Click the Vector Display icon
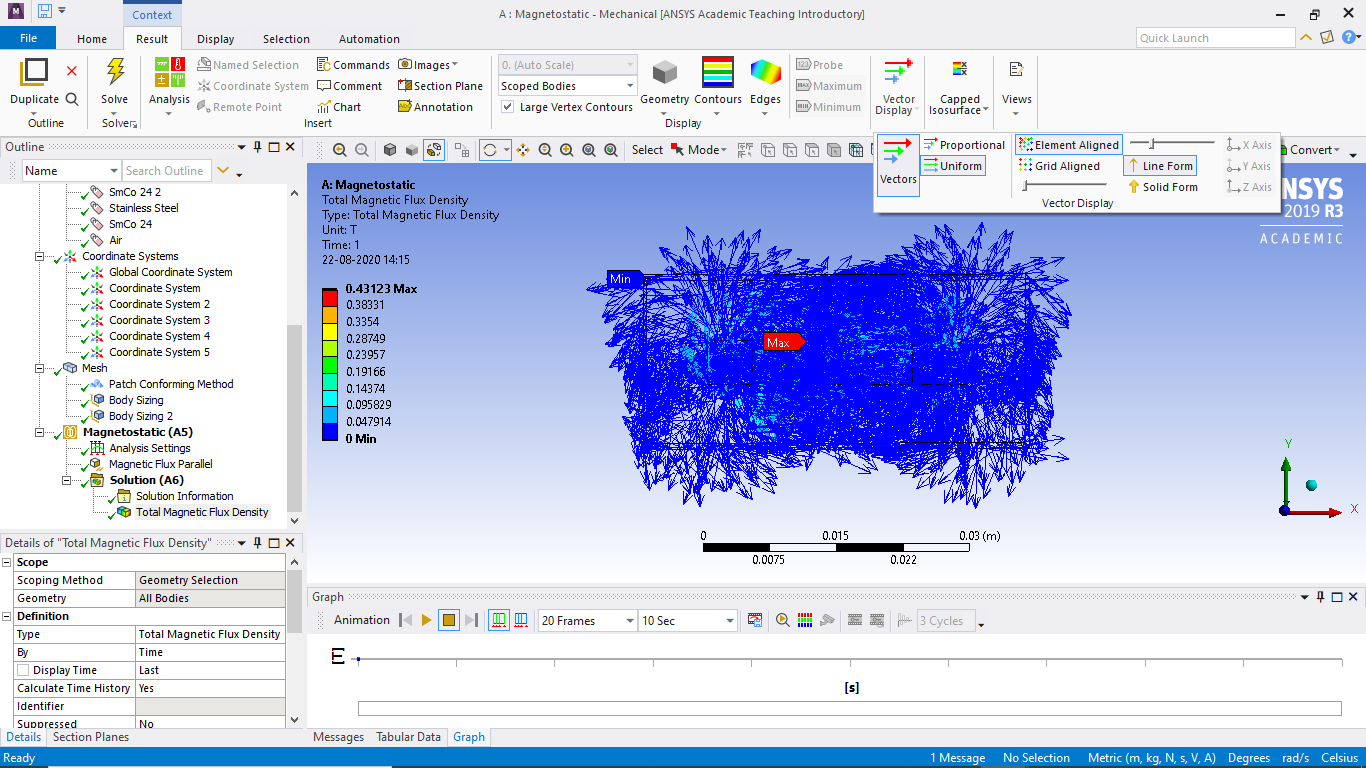1366x768 pixels. tap(898, 73)
